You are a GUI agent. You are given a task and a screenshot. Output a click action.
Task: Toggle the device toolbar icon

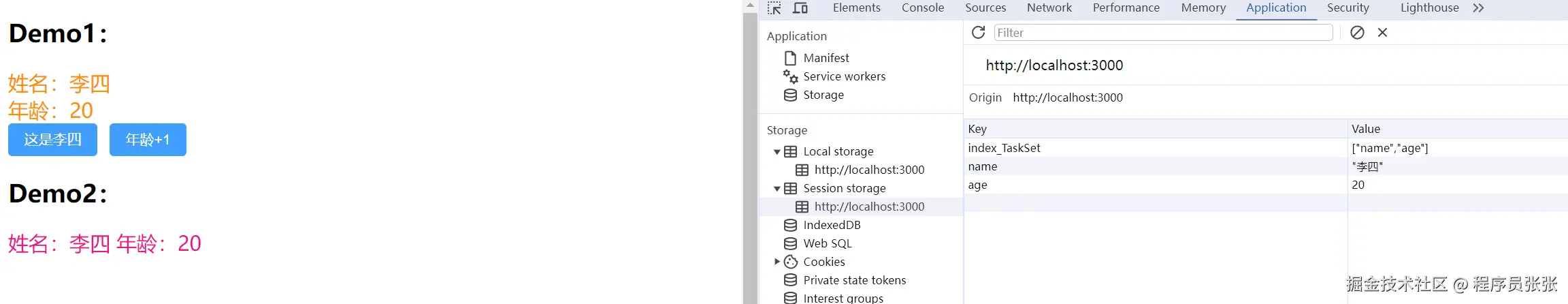tap(800, 8)
